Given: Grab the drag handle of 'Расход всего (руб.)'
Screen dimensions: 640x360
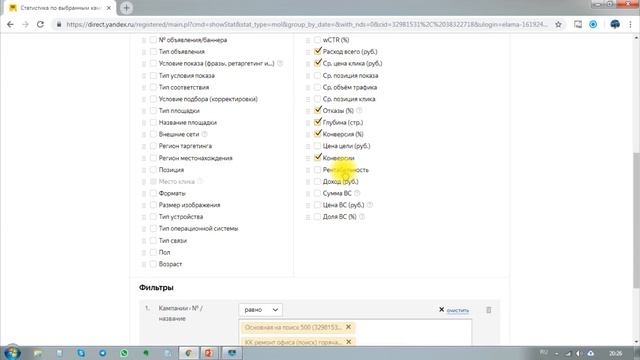Looking at the screenshot, I should pos(308,52).
